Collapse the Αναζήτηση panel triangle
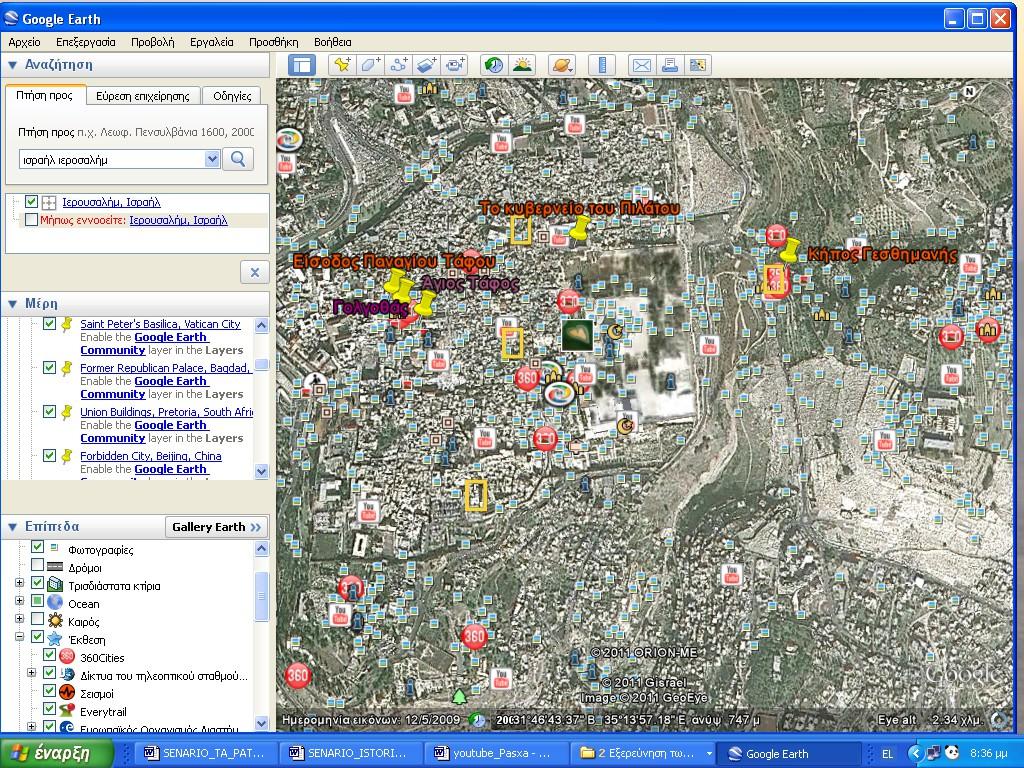 [12, 65]
